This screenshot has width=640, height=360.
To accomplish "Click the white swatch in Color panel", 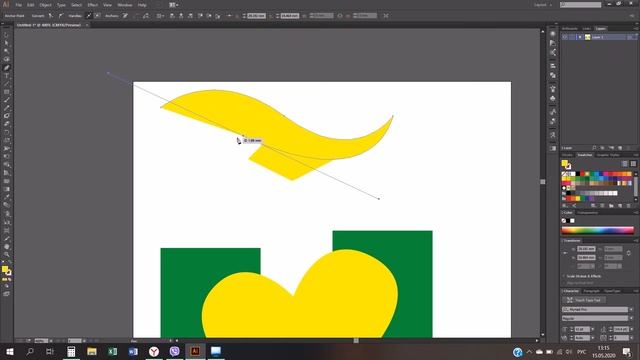I will coord(572,221).
